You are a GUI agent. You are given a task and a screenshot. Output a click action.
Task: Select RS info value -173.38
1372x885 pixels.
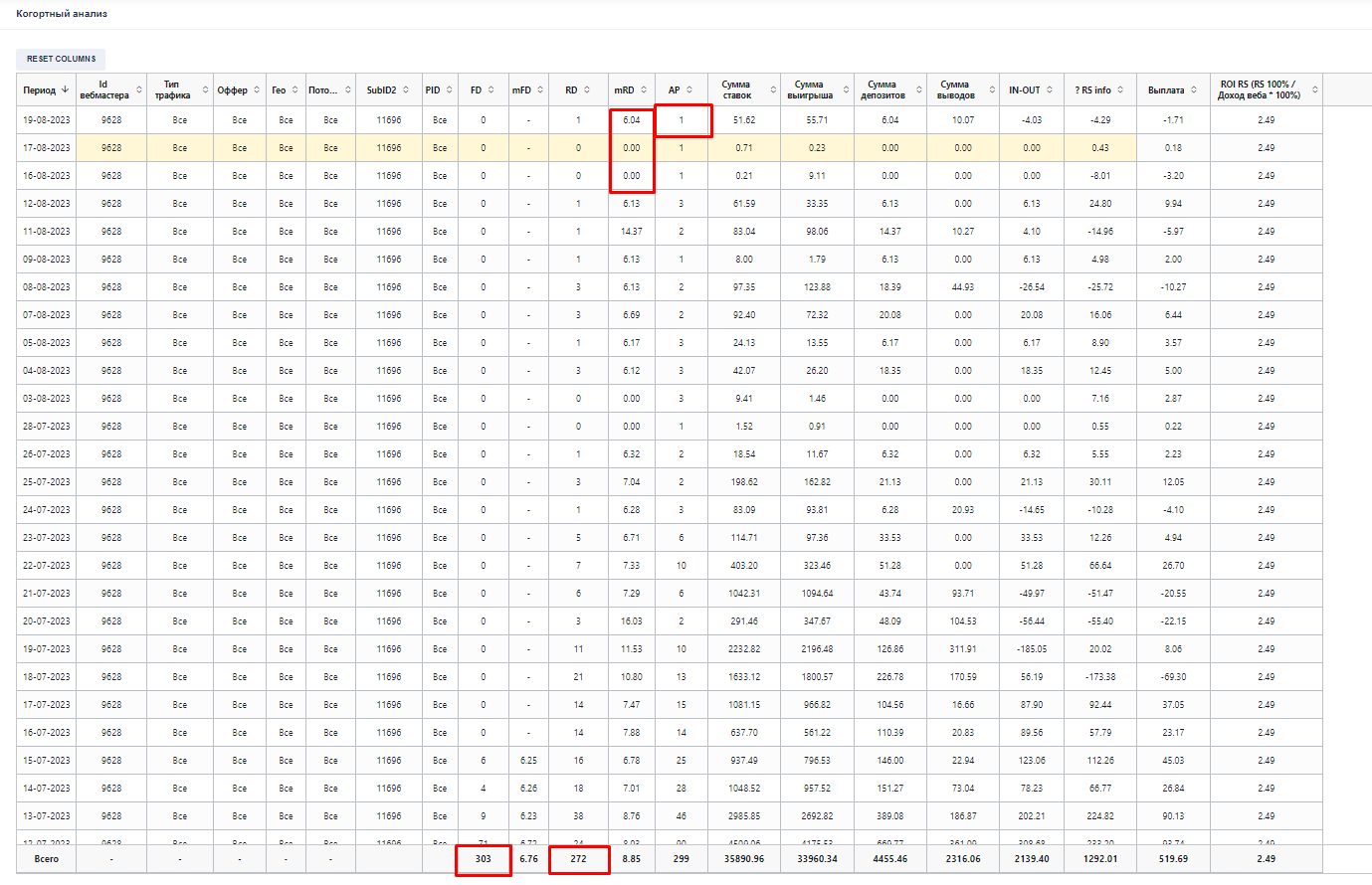(1100, 677)
